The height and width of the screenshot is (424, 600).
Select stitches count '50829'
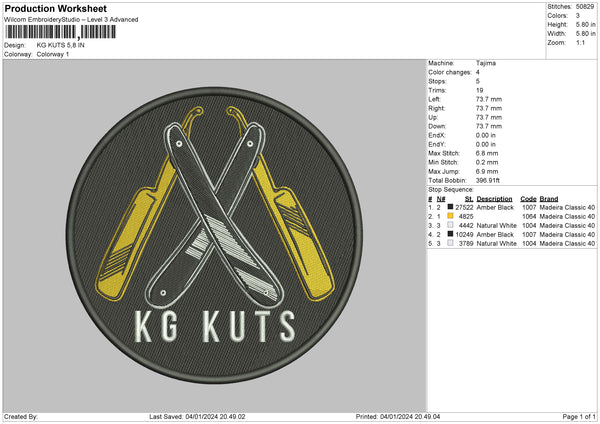click(585, 7)
